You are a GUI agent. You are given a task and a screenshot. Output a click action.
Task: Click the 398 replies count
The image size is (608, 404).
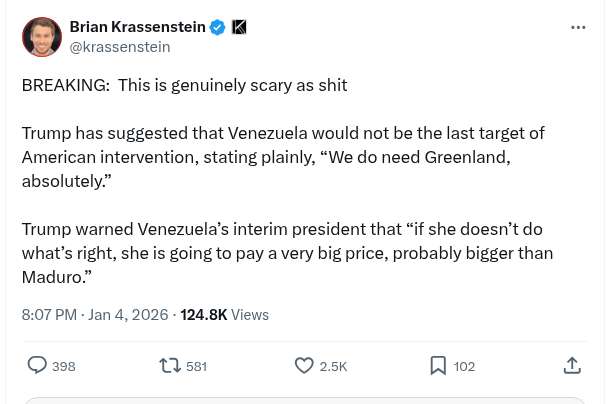[x=63, y=367]
